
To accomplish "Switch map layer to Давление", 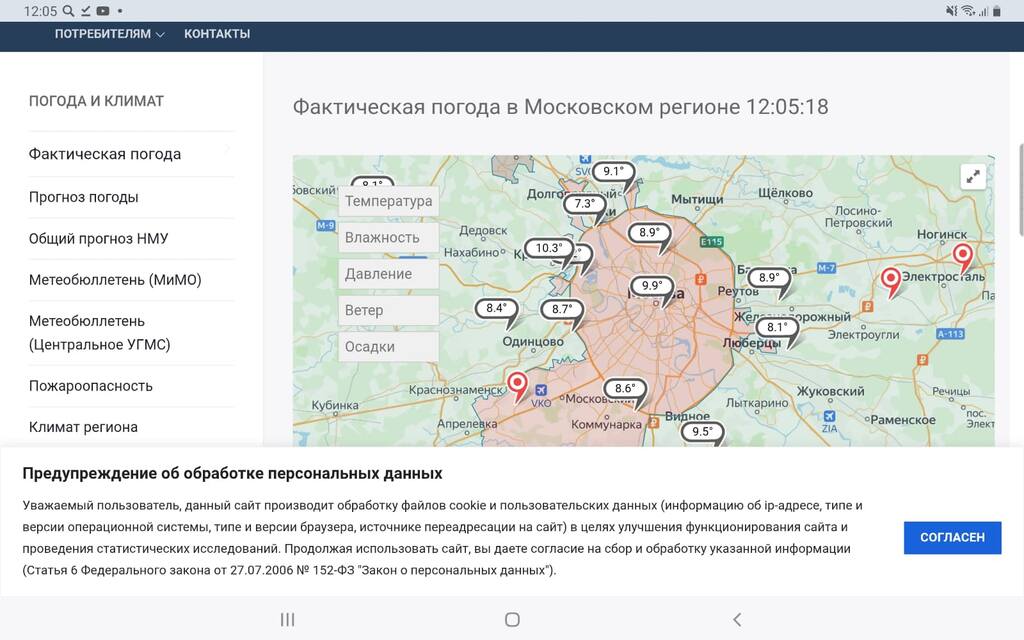I will pyautogui.click(x=389, y=274).
